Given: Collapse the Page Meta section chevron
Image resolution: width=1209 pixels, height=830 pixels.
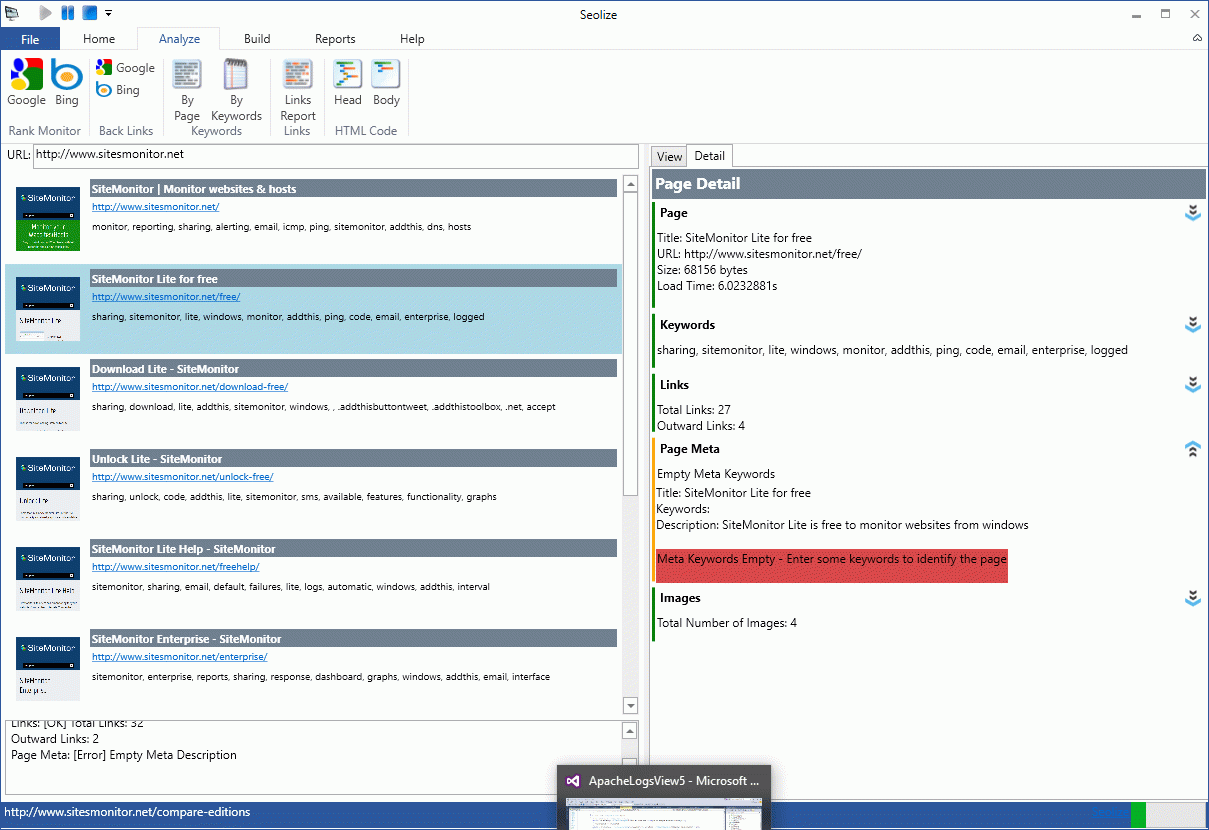Looking at the screenshot, I should [1192, 450].
